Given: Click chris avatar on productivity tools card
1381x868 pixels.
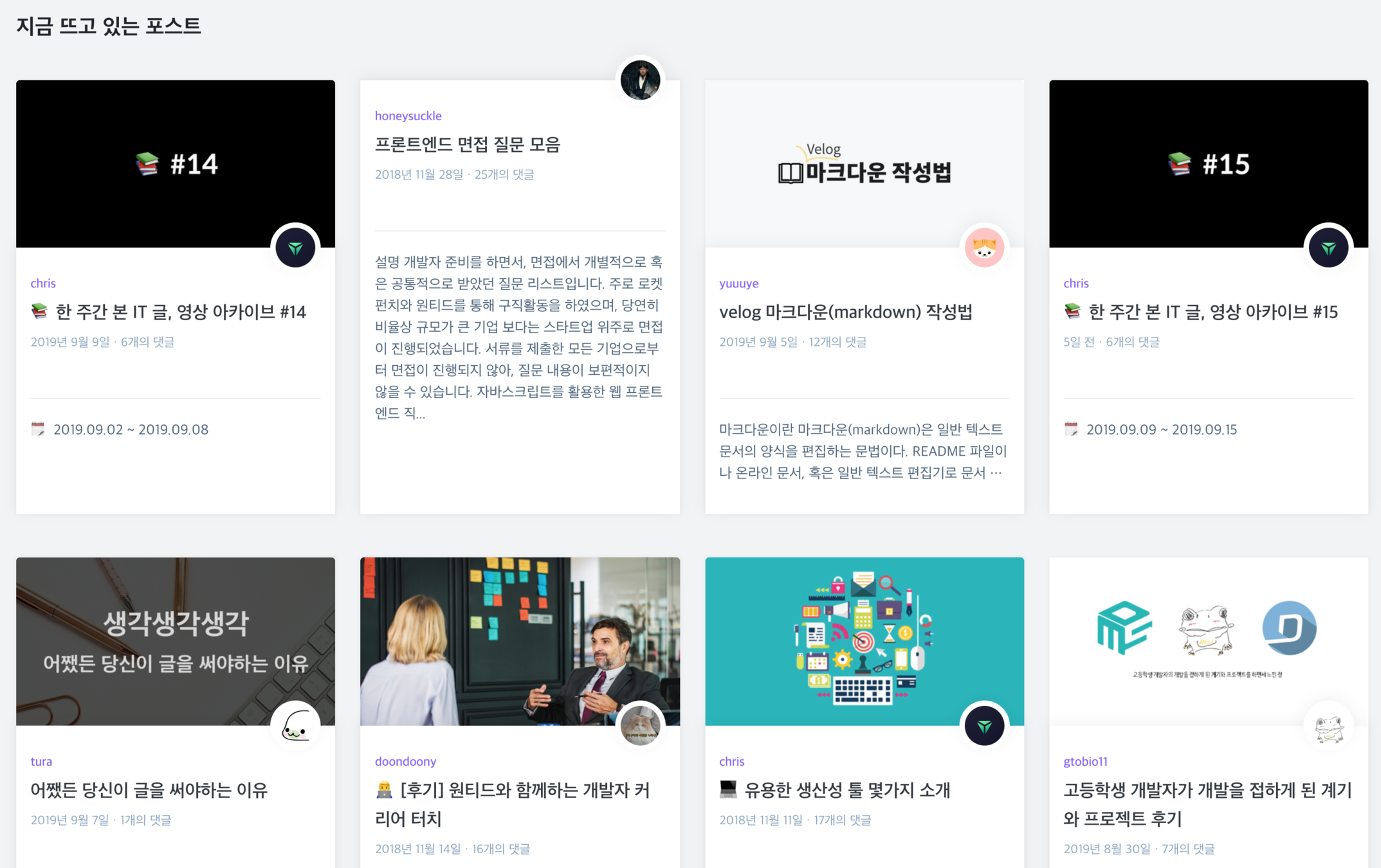Looking at the screenshot, I should [x=984, y=725].
